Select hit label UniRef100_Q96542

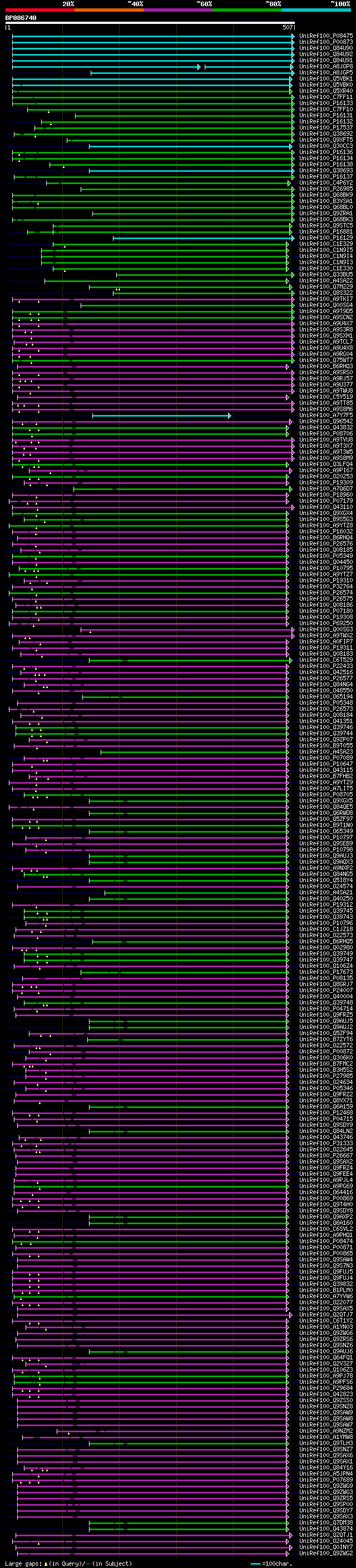pos(326,421)
